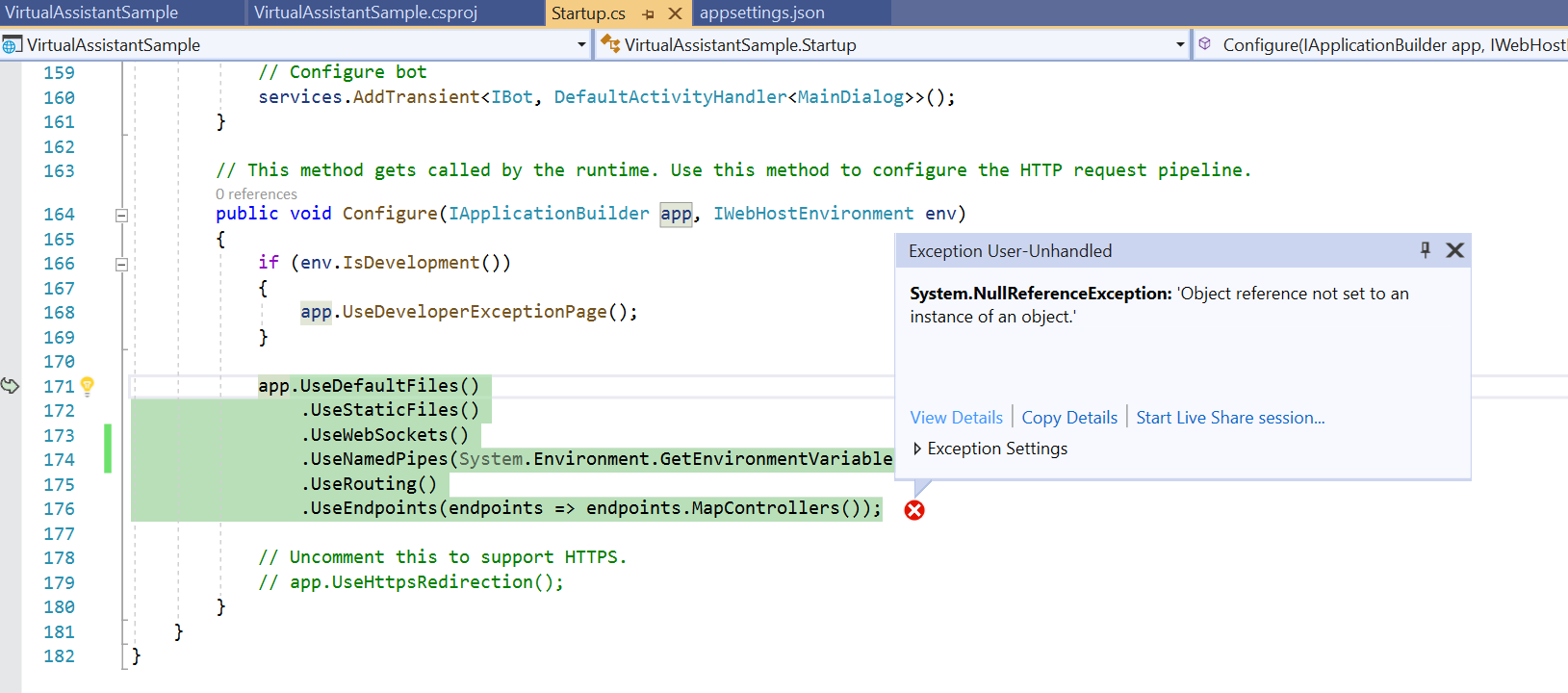The width and height of the screenshot is (1568, 693).
Task: Click .UseEndpoints call on line 176
Action: coord(591,508)
